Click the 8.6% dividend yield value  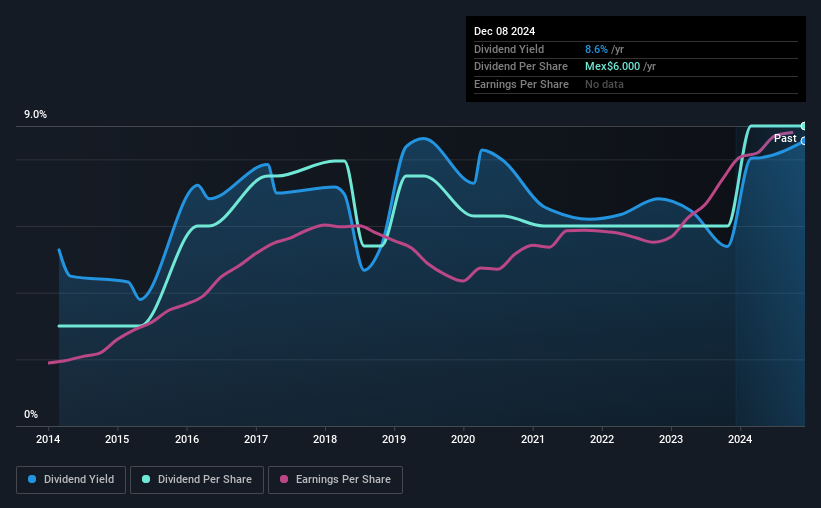[596, 49]
